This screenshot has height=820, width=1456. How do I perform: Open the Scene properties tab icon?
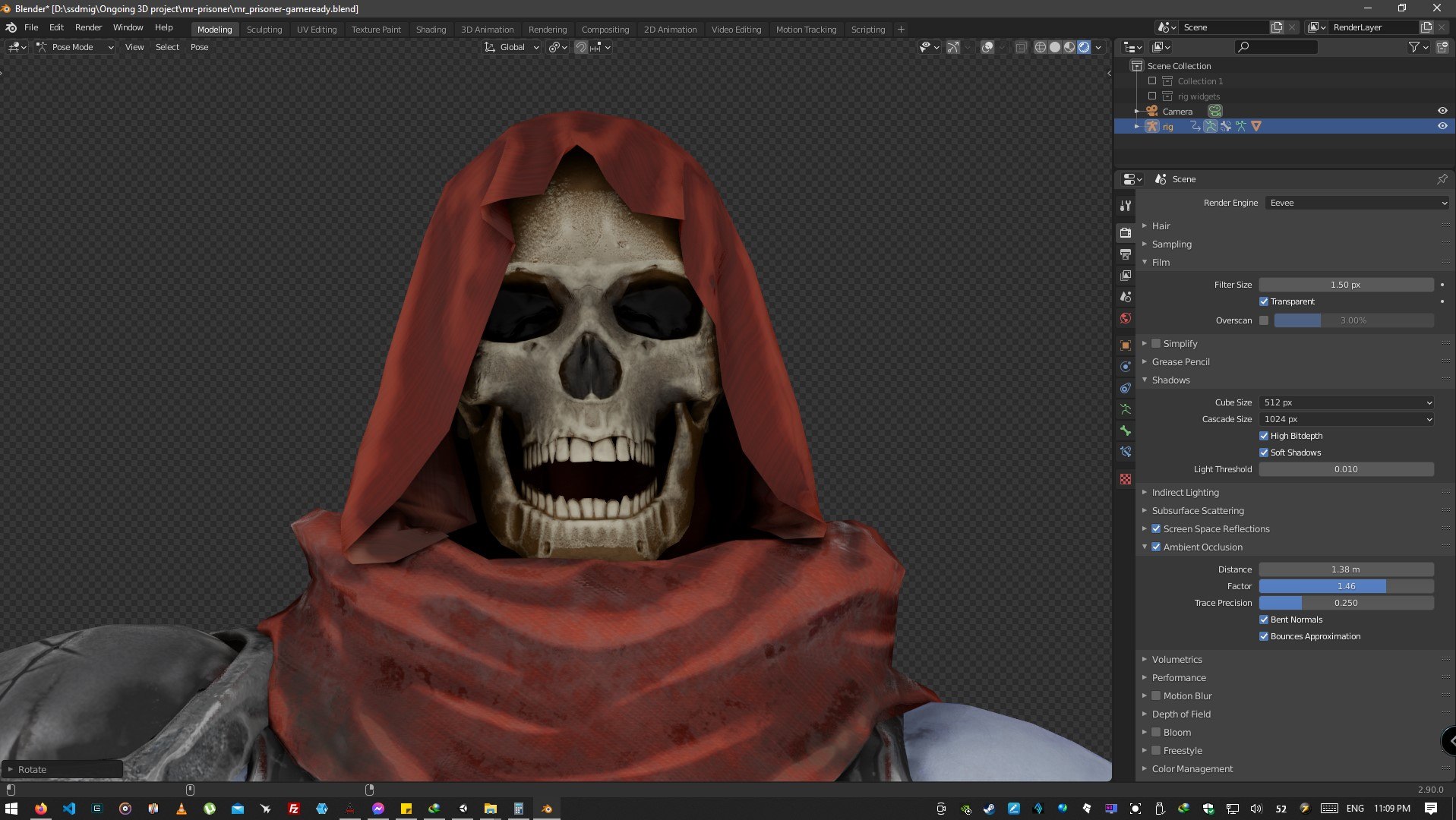pyautogui.click(x=1126, y=297)
